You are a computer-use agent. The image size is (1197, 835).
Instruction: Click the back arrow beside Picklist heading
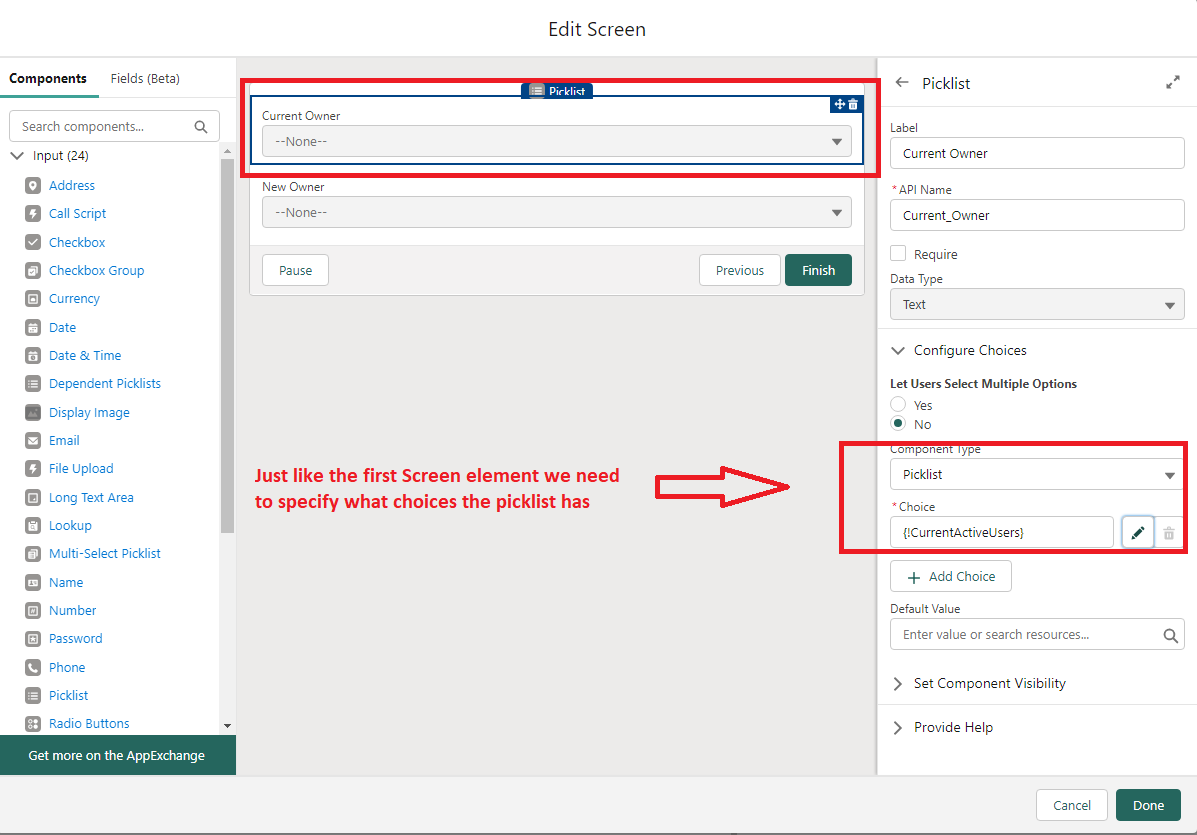[902, 83]
